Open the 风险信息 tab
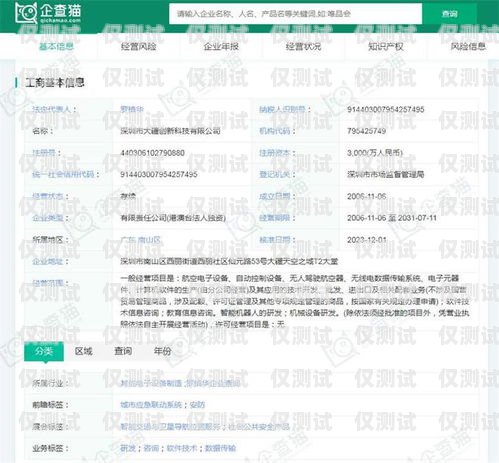 click(468, 46)
